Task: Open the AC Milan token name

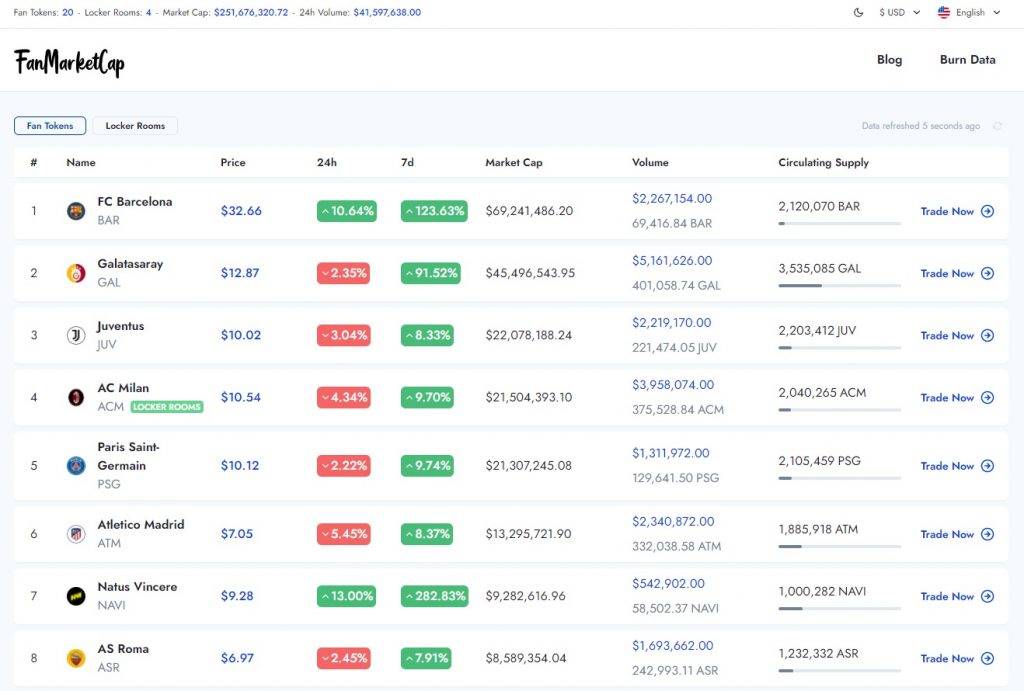Action: 123,388
